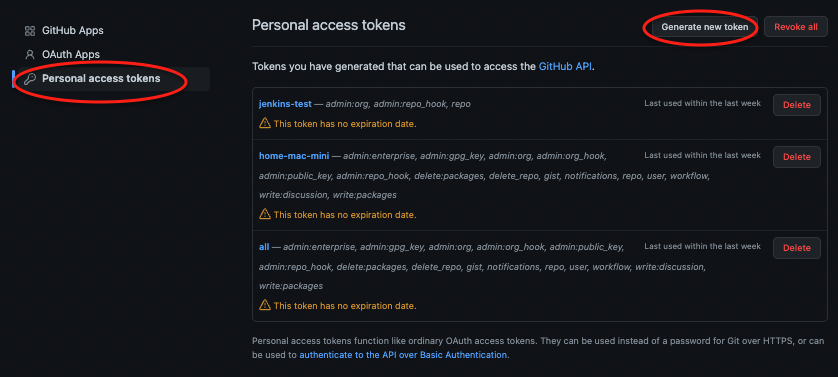Click the Revoke all button
Screen dimensions: 838x377
tap(796, 27)
